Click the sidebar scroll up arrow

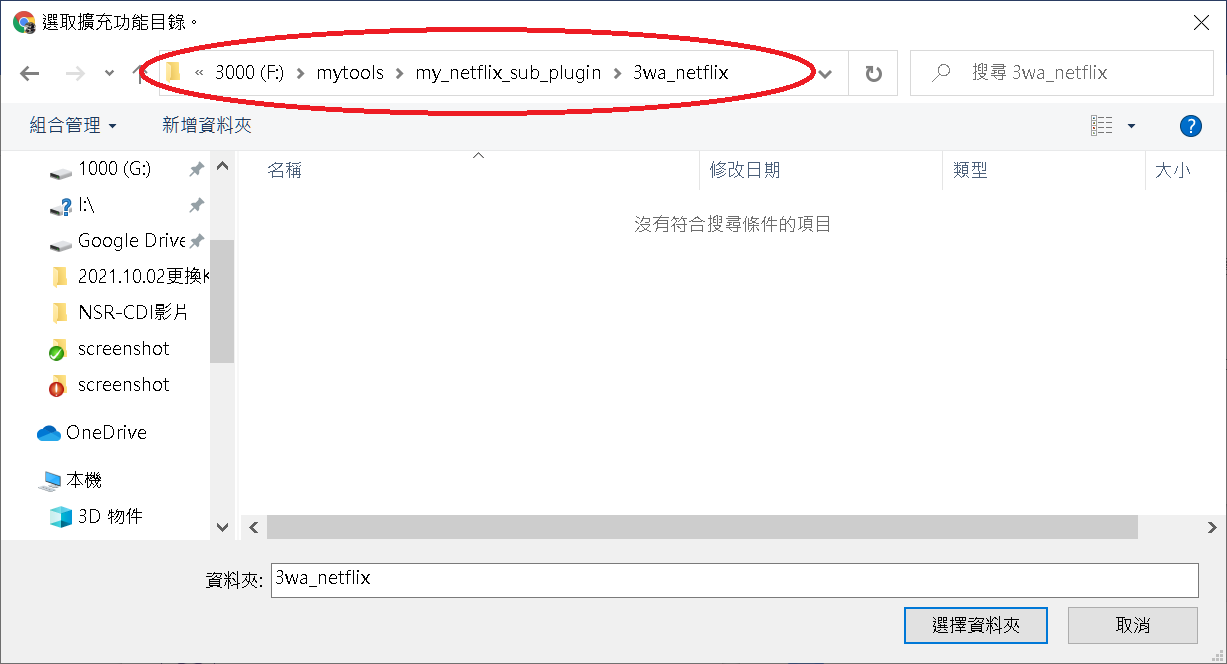tap(222, 166)
